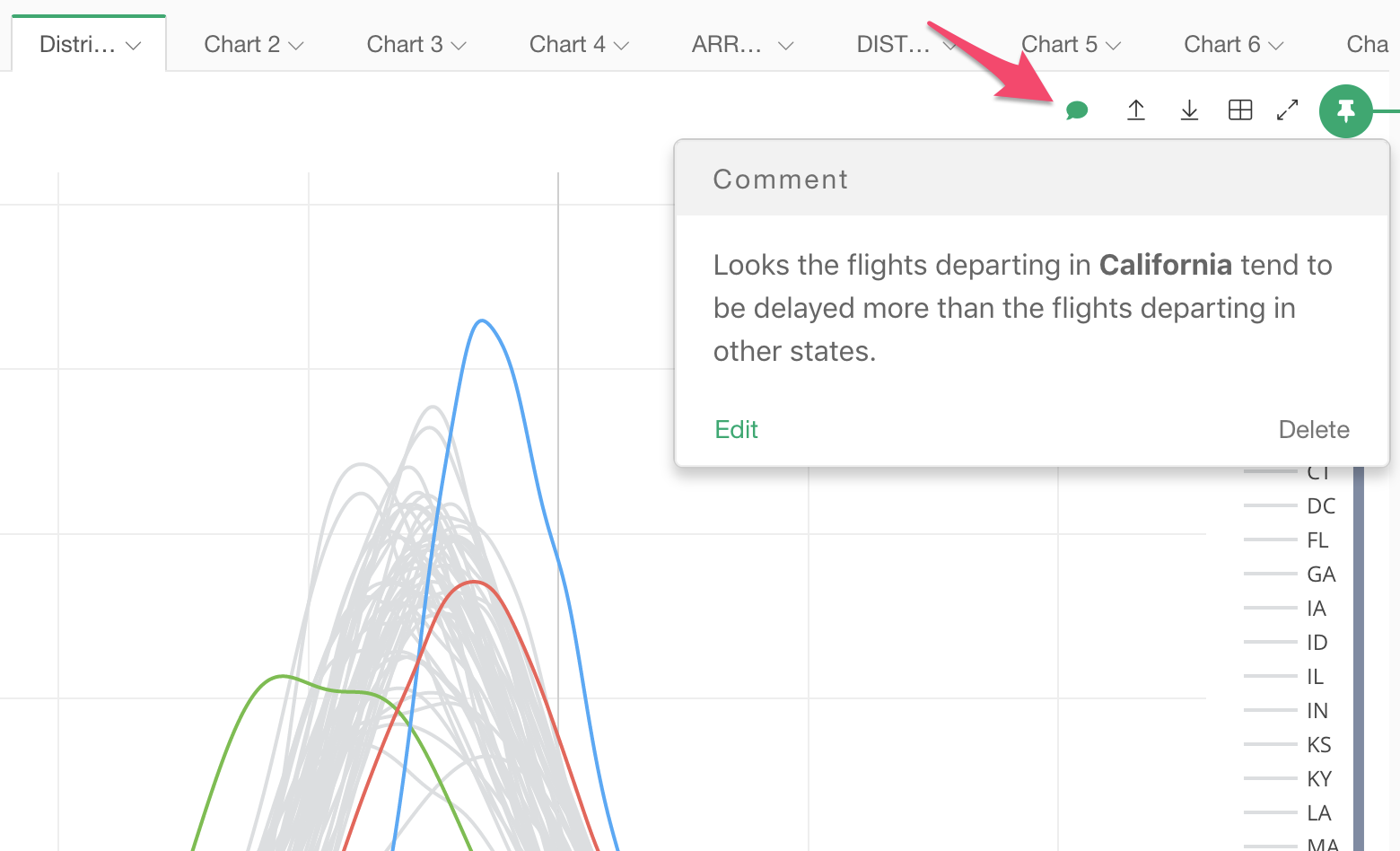The image size is (1400, 851).
Task: Click the export upload arrow icon
Action: [1136, 110]
